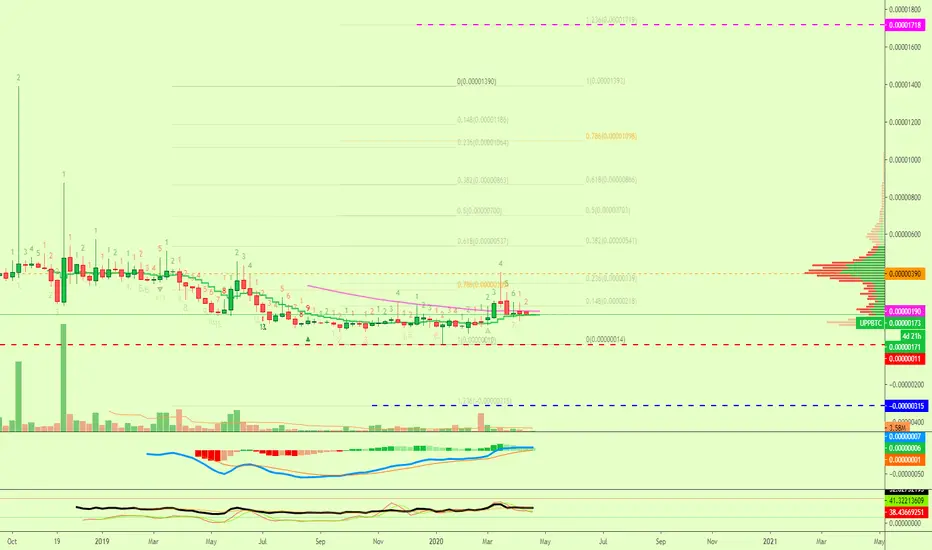
Task: Click the 0.00000800 price axis tick
Action: (x=905, y=197)
